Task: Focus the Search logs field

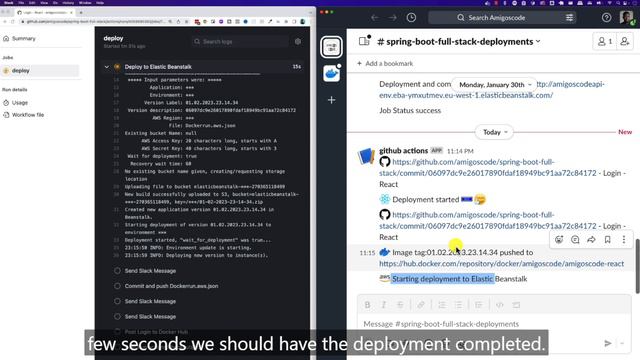Action: point(240,41)
